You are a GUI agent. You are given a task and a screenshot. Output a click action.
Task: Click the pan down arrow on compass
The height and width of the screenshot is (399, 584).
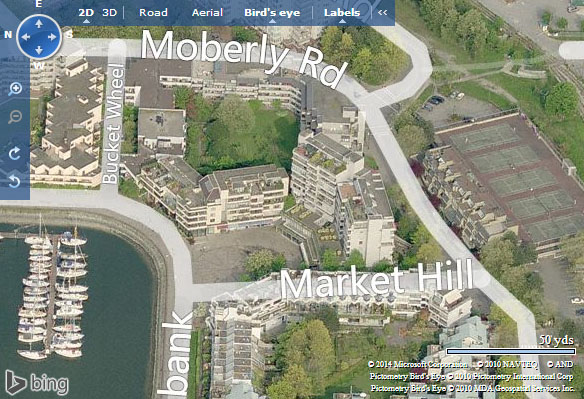pyautogui.click(x=39, y=50)
